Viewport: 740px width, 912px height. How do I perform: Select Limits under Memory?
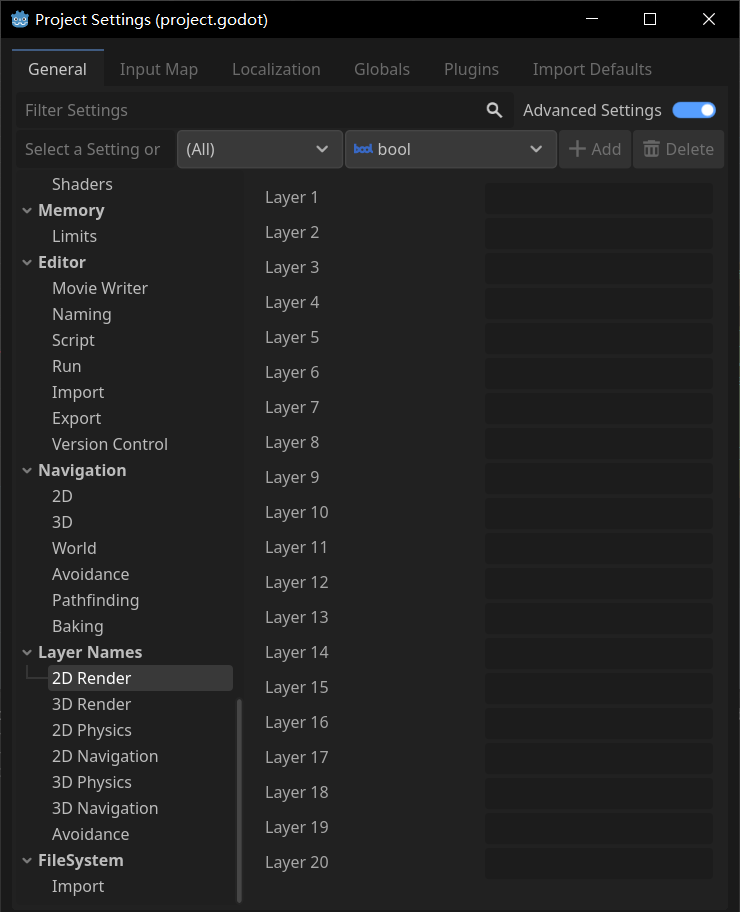pyautogui.click(x=74, y=236)
